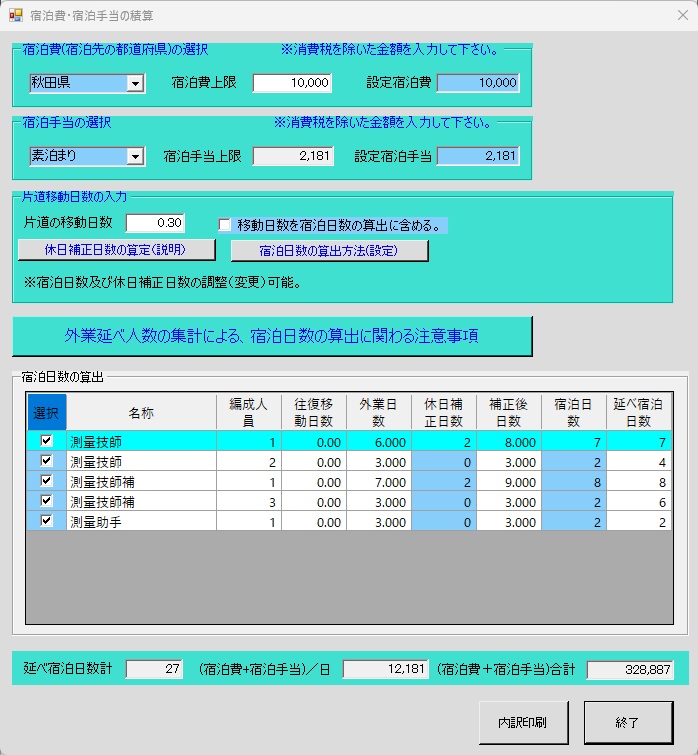Select 休日補正日数 cell in first 測量技師 row
The width and height of the screenshot is (698, 755).
click(x=443, y=441)
